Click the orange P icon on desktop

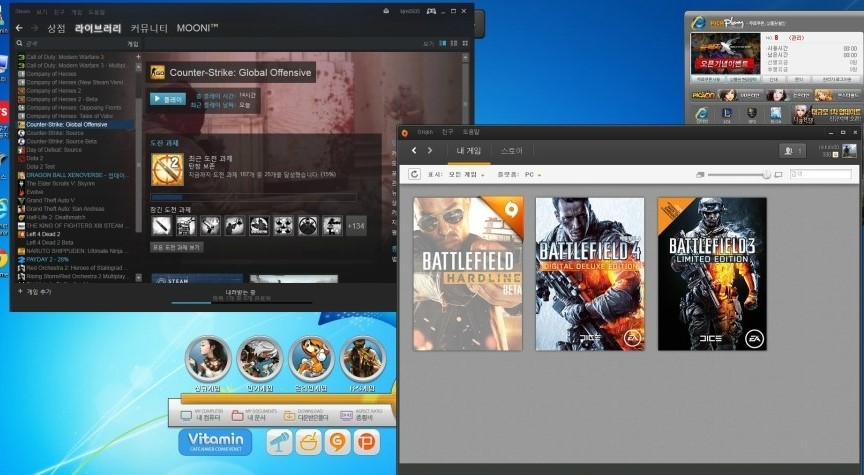pyautogui.click(x=366, y=442)
